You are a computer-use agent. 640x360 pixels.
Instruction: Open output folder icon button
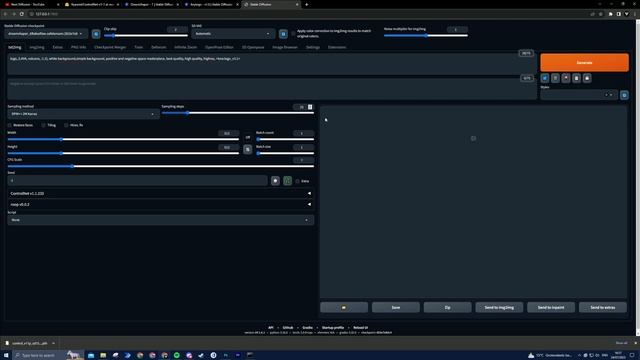click(344, 307)
